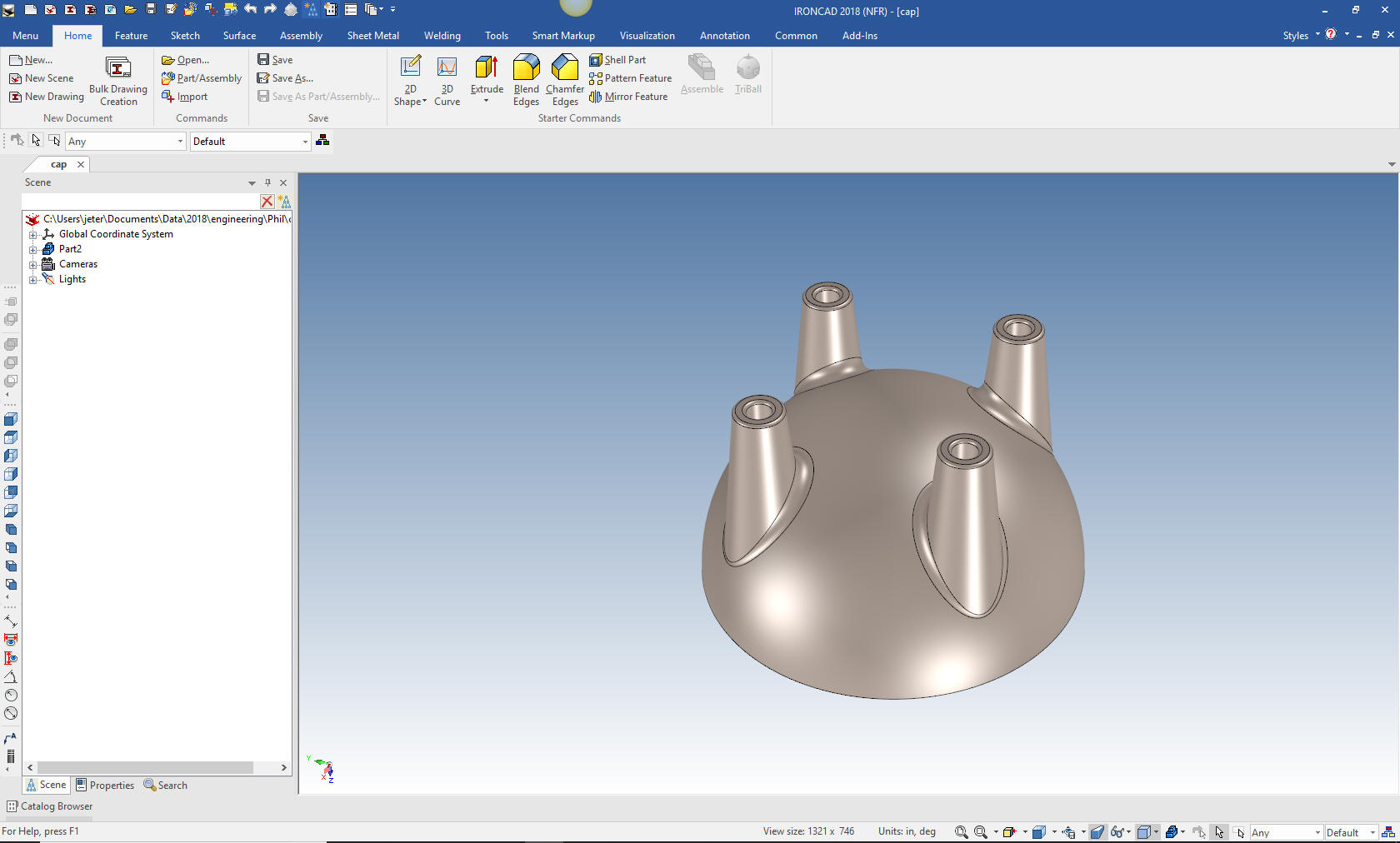Expand the Part2 tree node

[x=33, y=250]
